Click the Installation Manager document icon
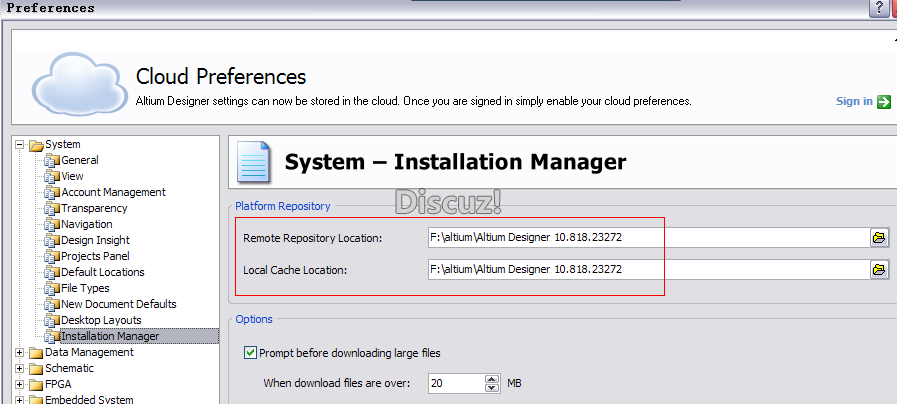Viewport: 897px width, 404px height. pos(253,161)
